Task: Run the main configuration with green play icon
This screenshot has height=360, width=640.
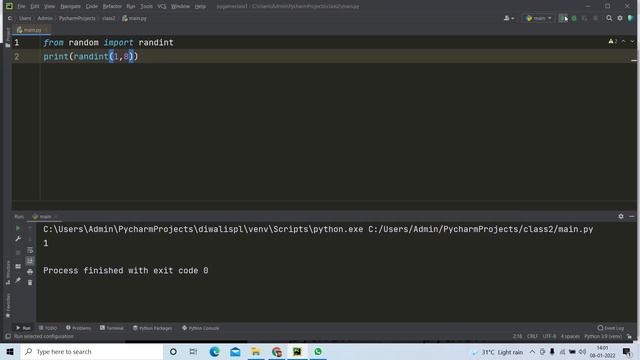Action: 563,18
